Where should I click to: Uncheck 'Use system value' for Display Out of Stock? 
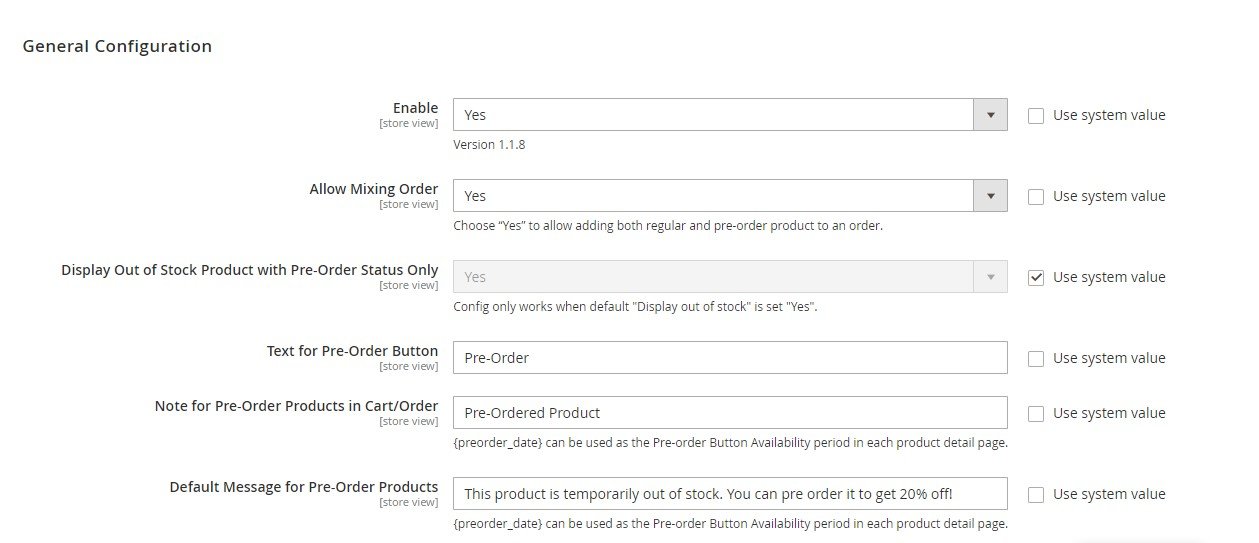pos(1036,277)
